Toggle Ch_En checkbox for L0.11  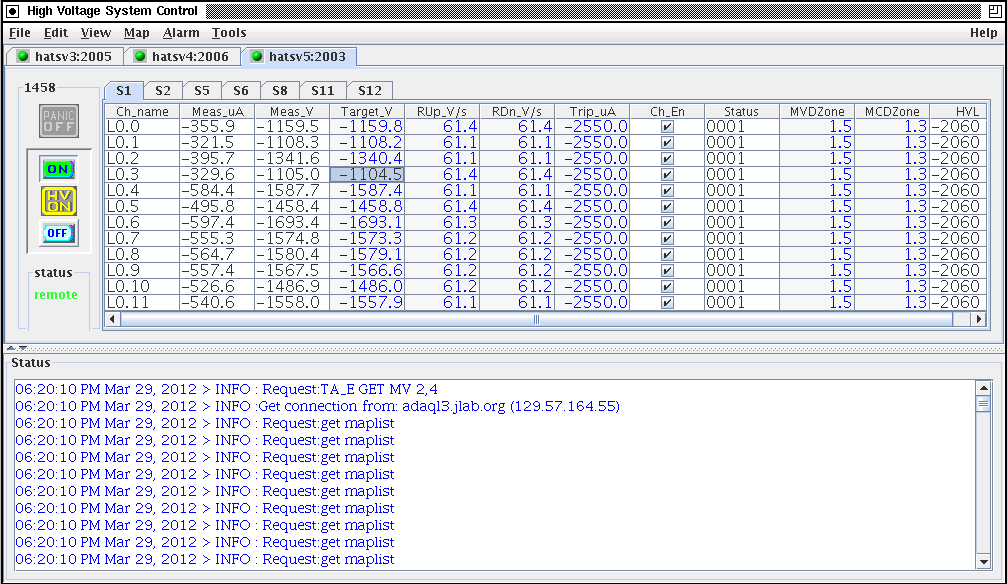[667, 303]
